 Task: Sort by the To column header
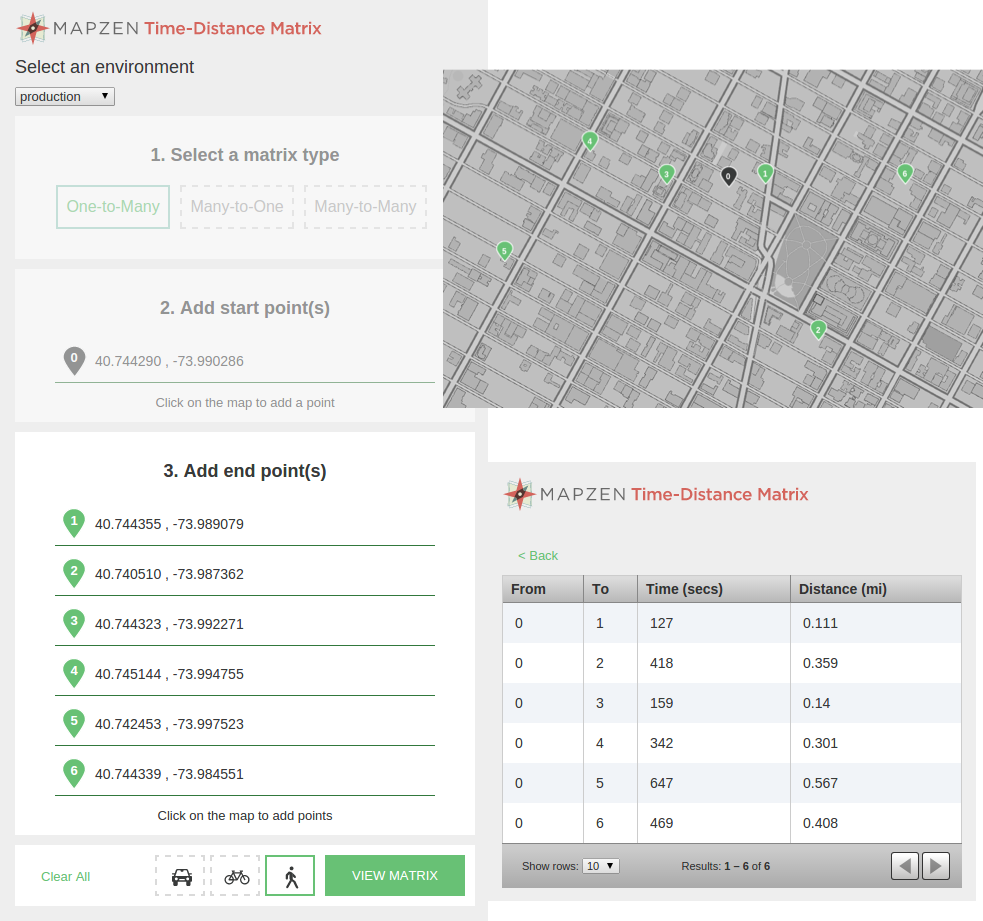611,589
